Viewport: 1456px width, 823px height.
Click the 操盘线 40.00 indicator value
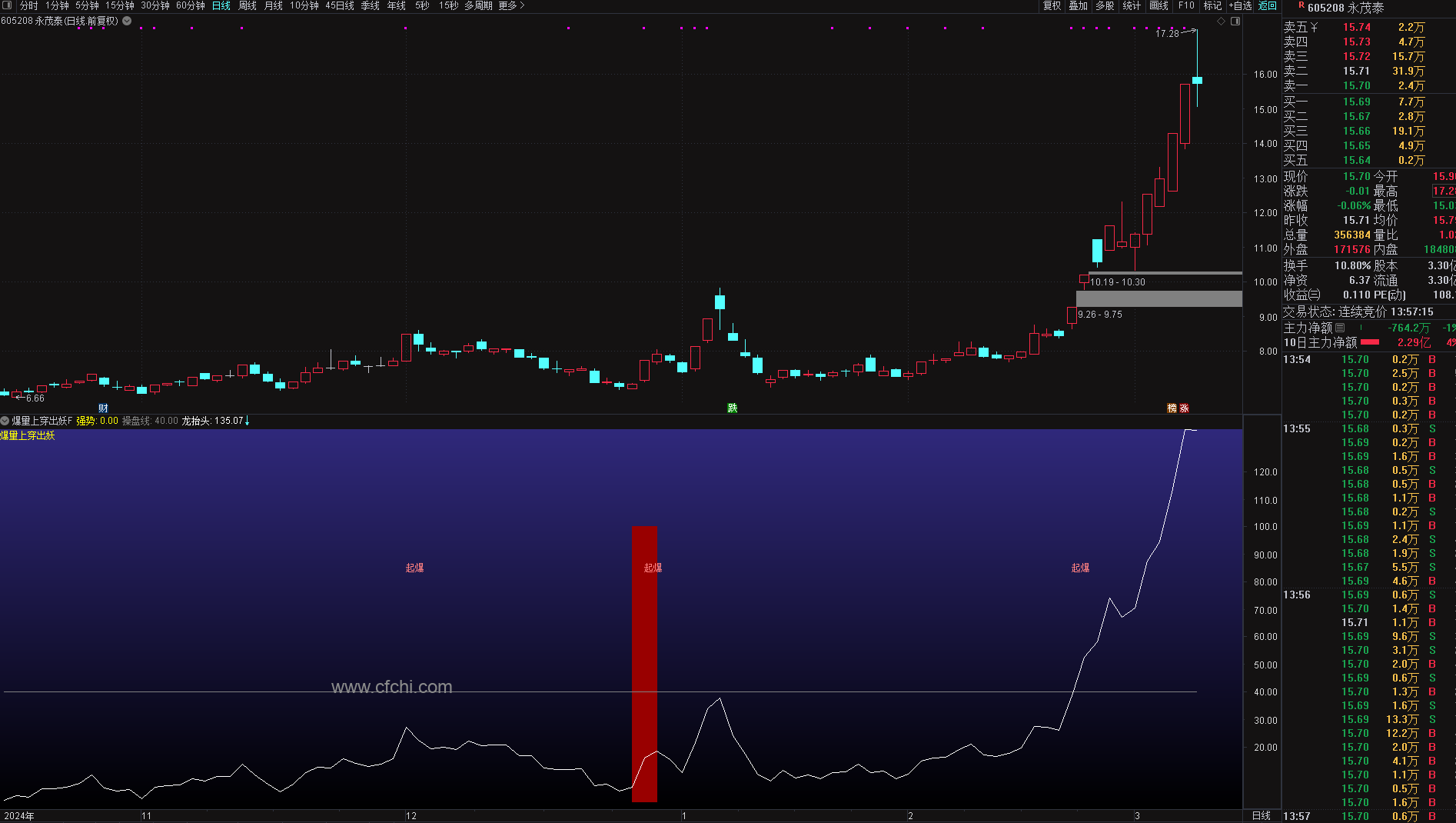(150, 421)
